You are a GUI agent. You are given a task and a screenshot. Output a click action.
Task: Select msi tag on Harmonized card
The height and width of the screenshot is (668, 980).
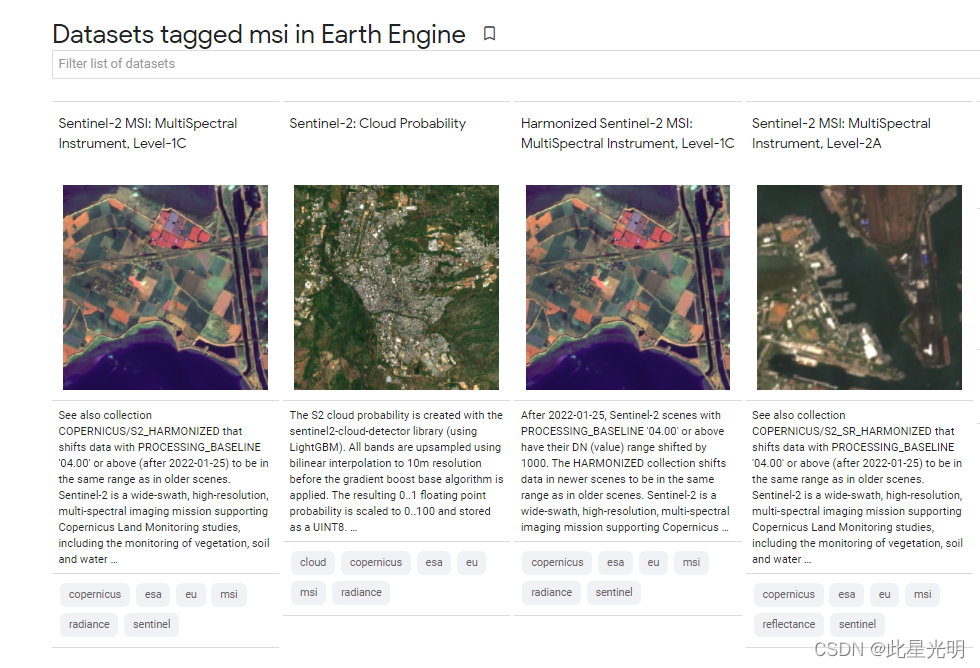point(691,562)
